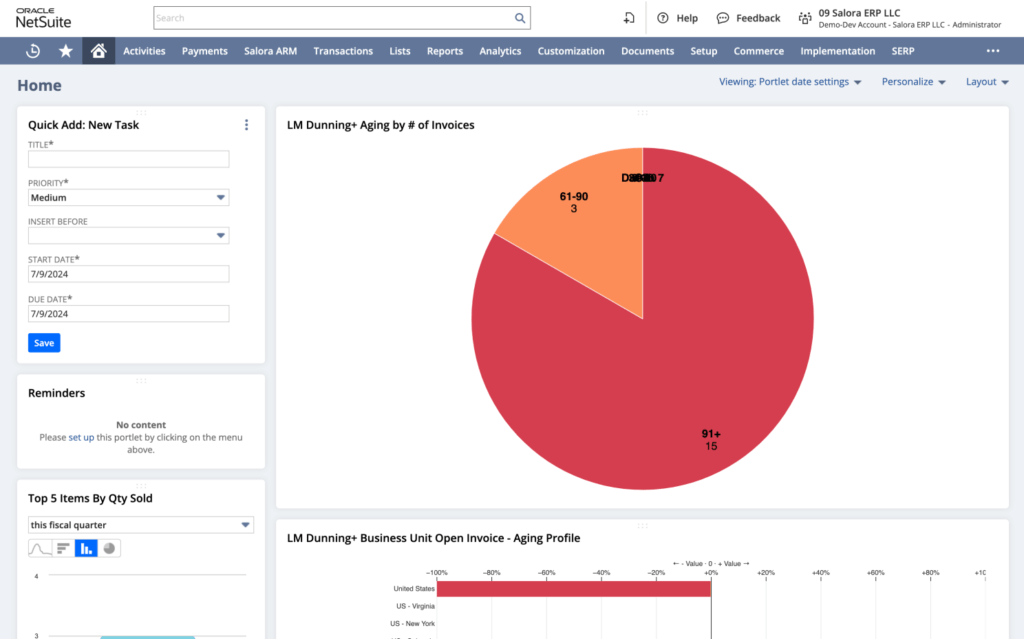
Task: Show more navigation items via ellipsis
Action: click(992, 51)
